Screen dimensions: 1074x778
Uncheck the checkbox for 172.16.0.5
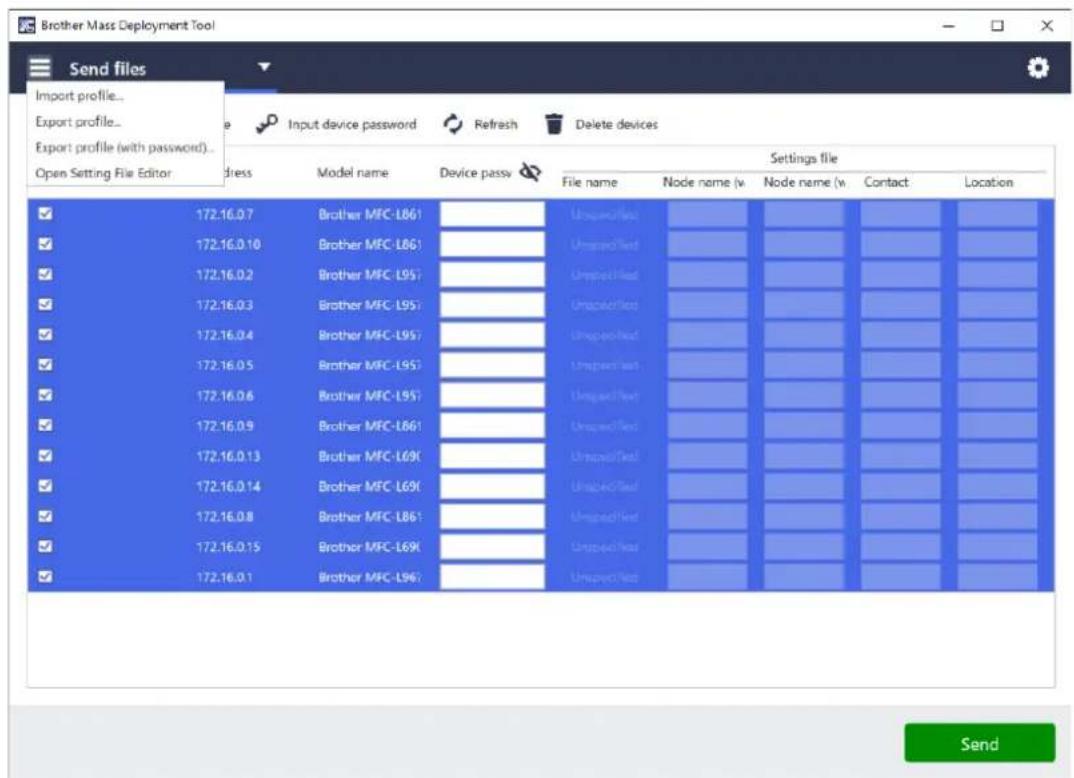(45, 364)
